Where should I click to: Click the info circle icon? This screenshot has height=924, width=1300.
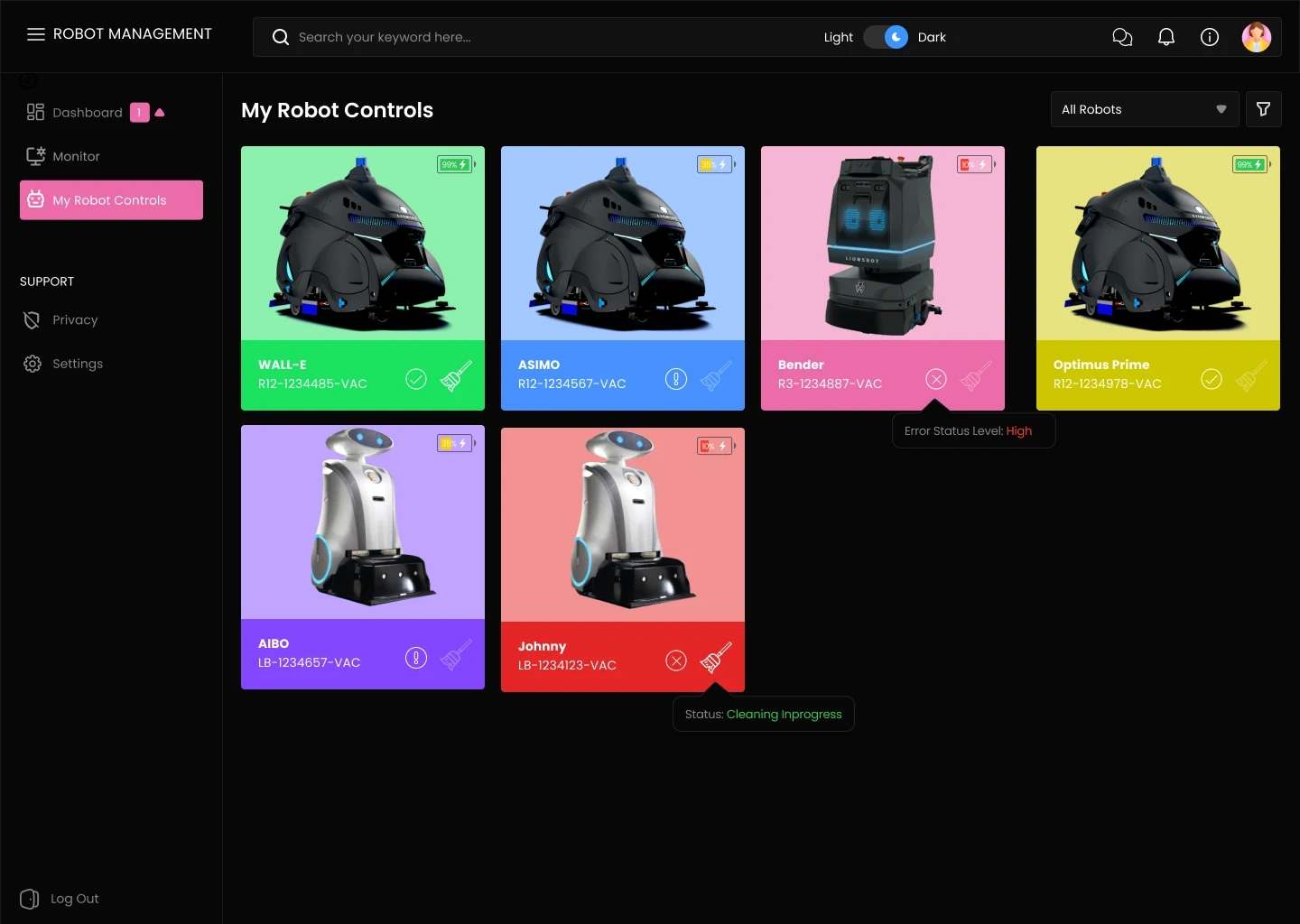[1210, 37]
